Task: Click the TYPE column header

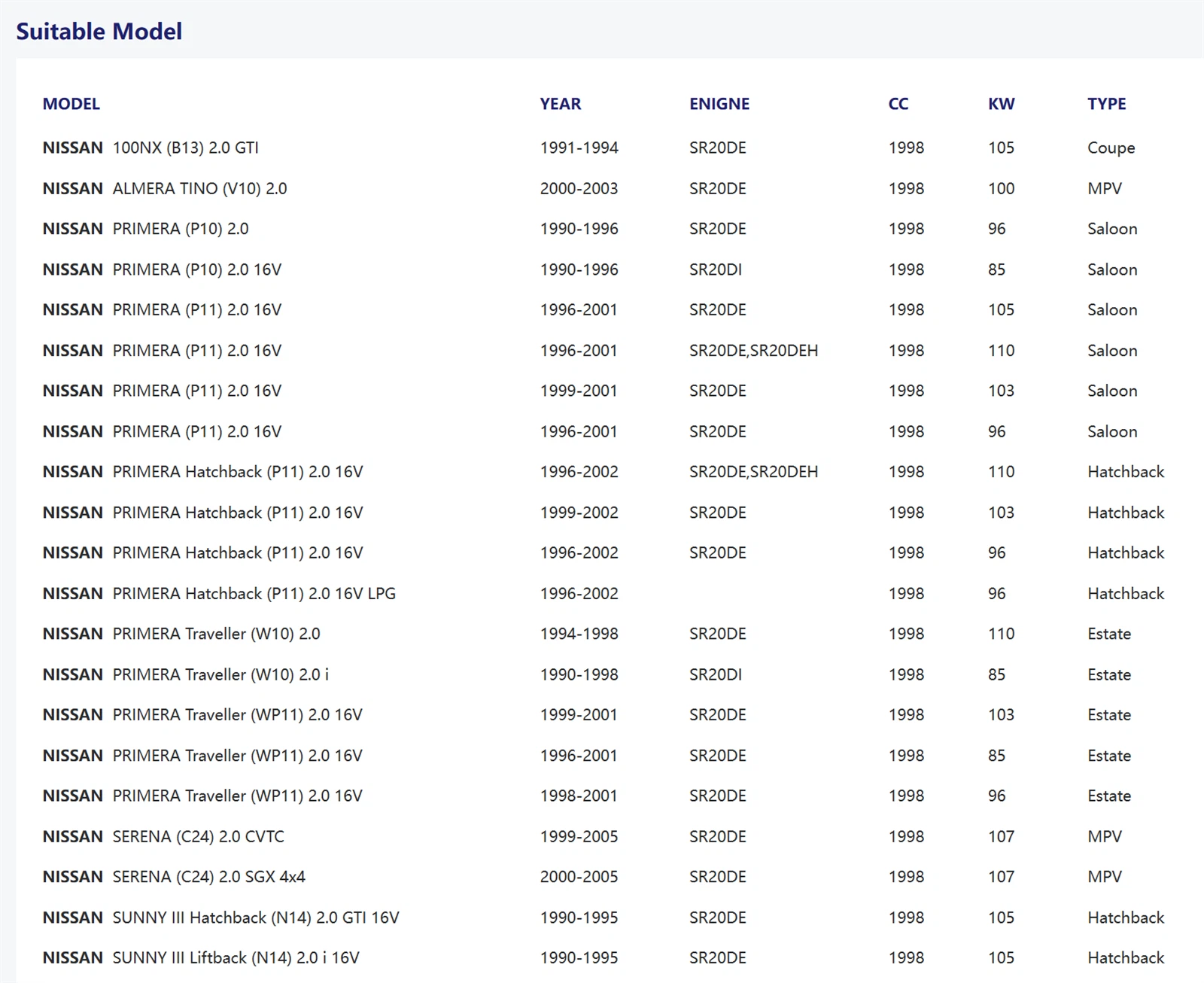Action: click(1106, 104)
